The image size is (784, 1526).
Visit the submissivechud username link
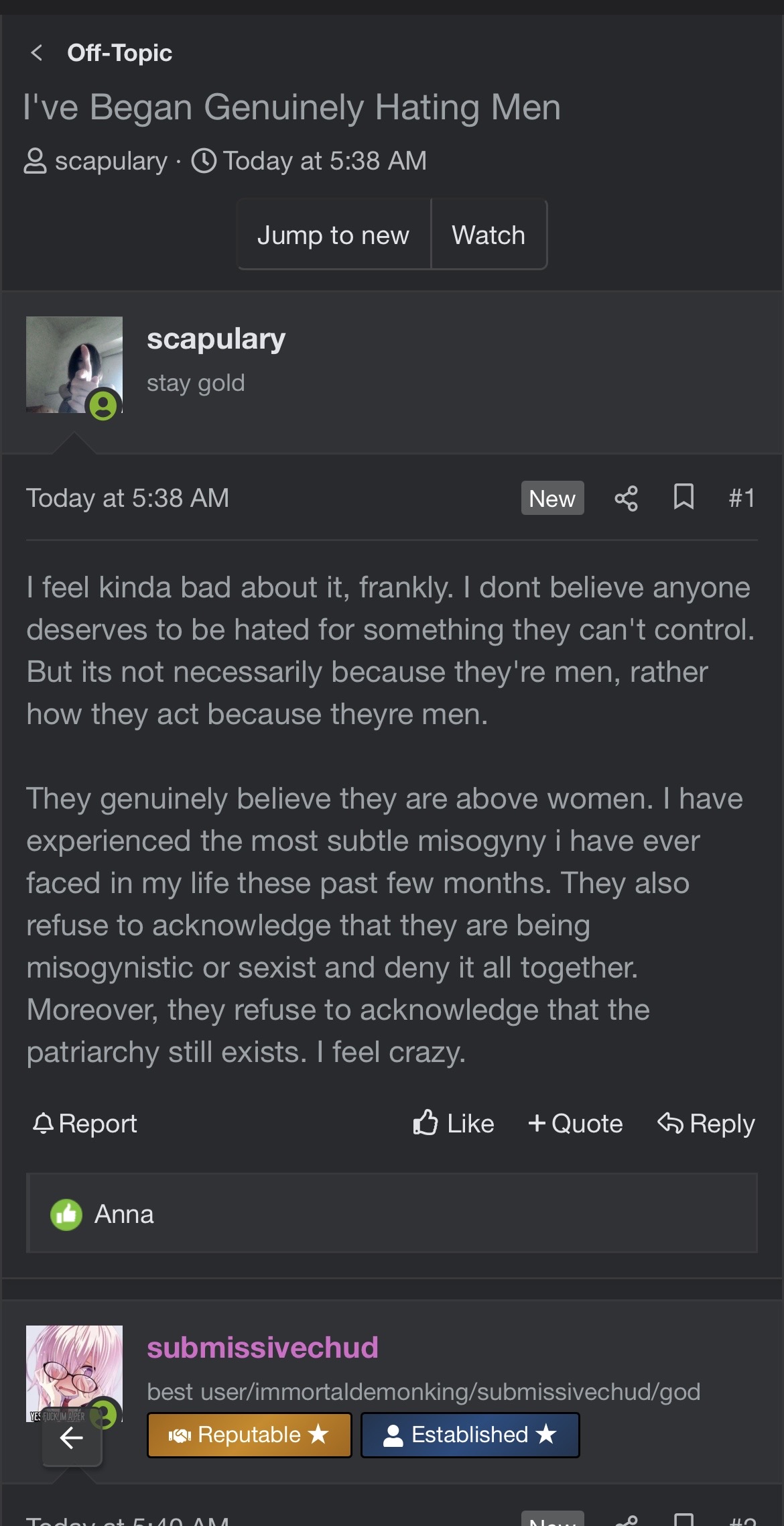click(262, 1348)
